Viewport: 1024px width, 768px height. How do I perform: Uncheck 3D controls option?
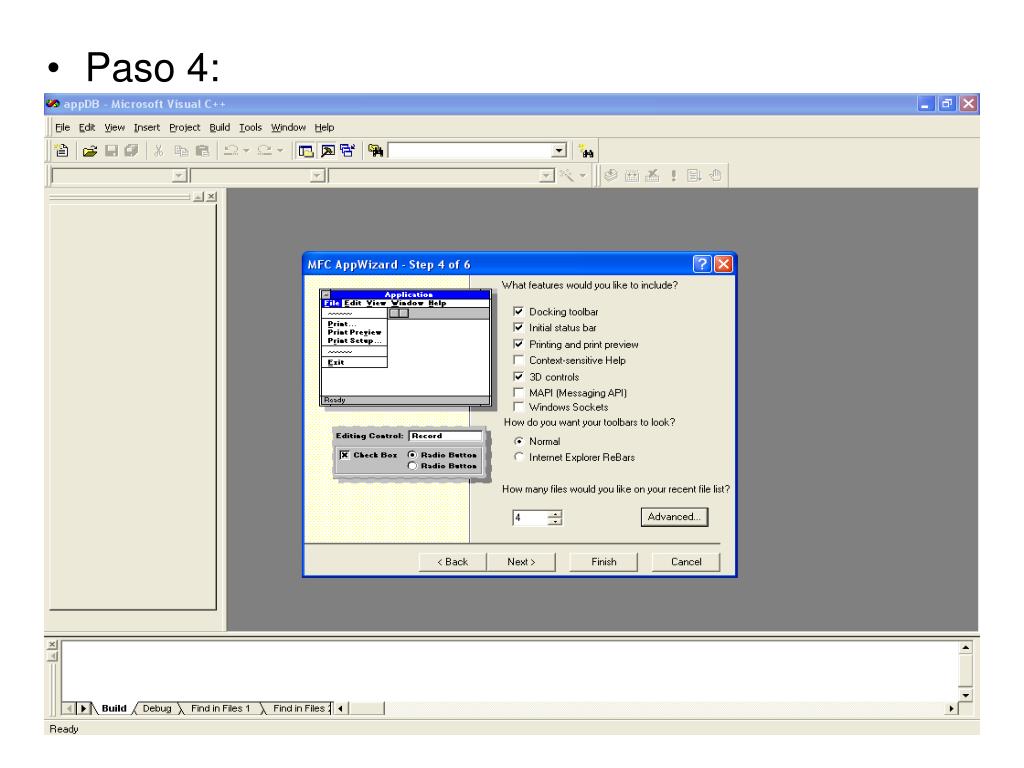(519, 377)
